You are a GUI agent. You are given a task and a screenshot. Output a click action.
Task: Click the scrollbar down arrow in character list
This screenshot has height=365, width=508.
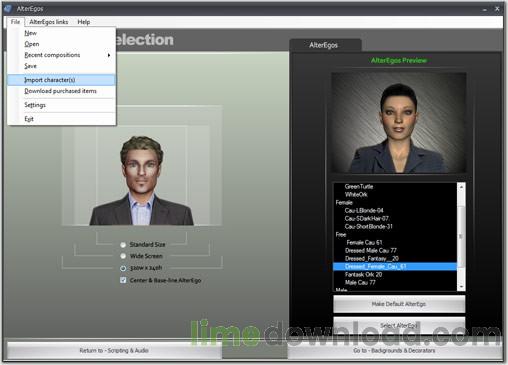[461, 287]
